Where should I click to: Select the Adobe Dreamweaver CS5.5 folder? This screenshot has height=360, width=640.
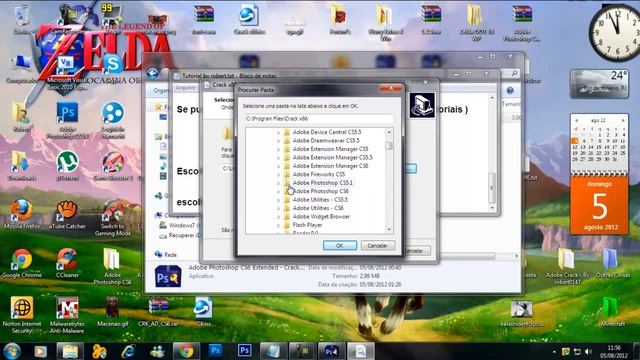pos(326,140)
